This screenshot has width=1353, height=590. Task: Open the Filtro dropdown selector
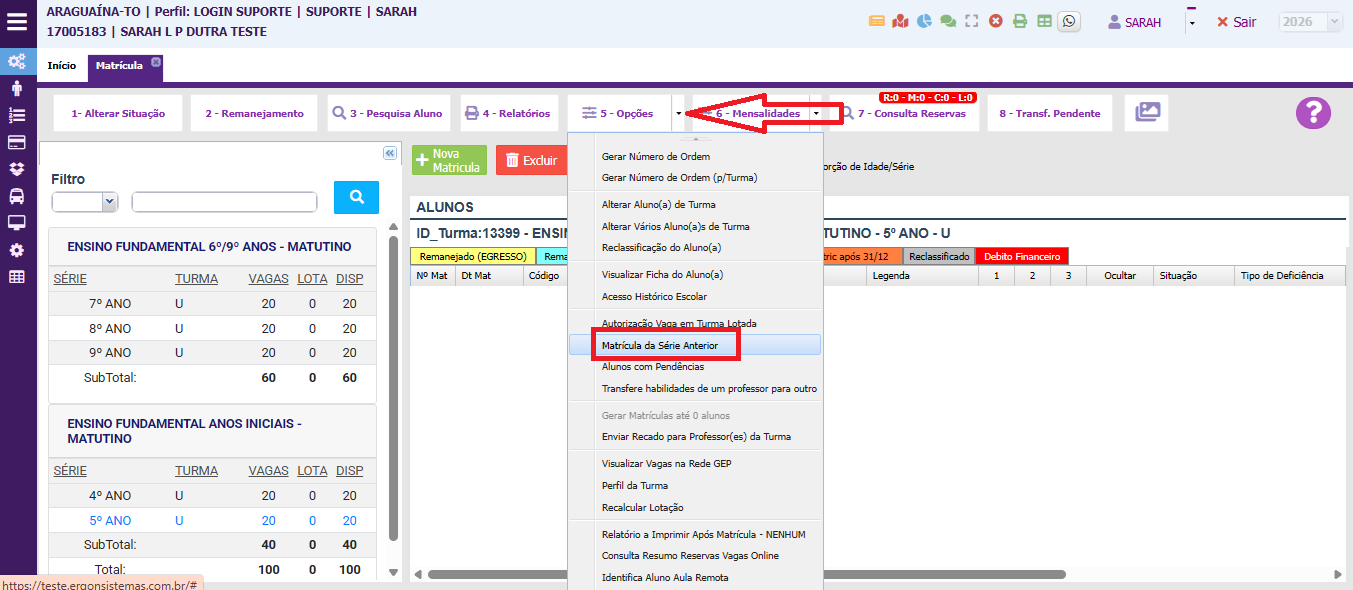tap(85, 202)
